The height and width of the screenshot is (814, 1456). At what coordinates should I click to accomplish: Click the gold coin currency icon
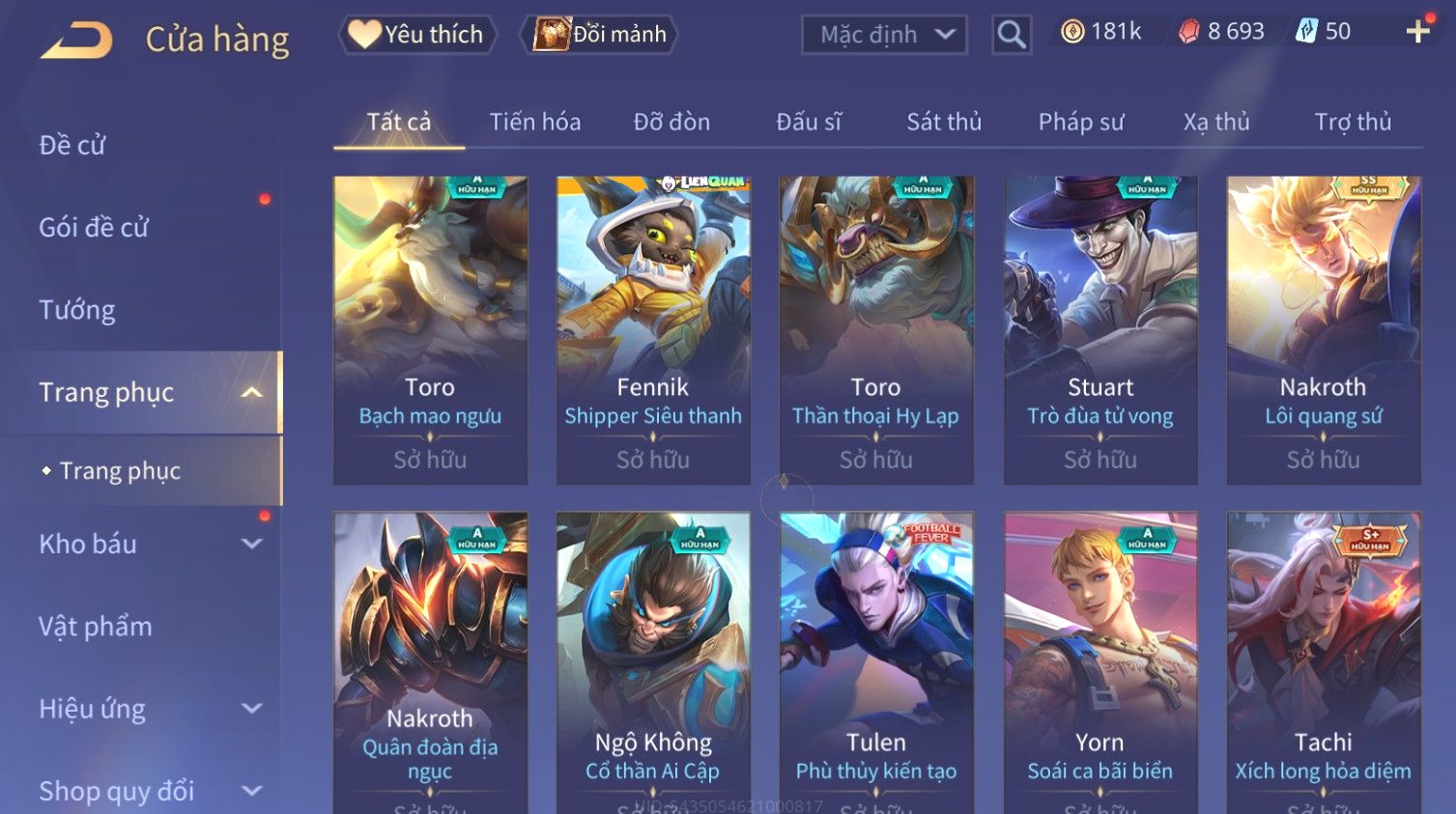click(1072, 32)
